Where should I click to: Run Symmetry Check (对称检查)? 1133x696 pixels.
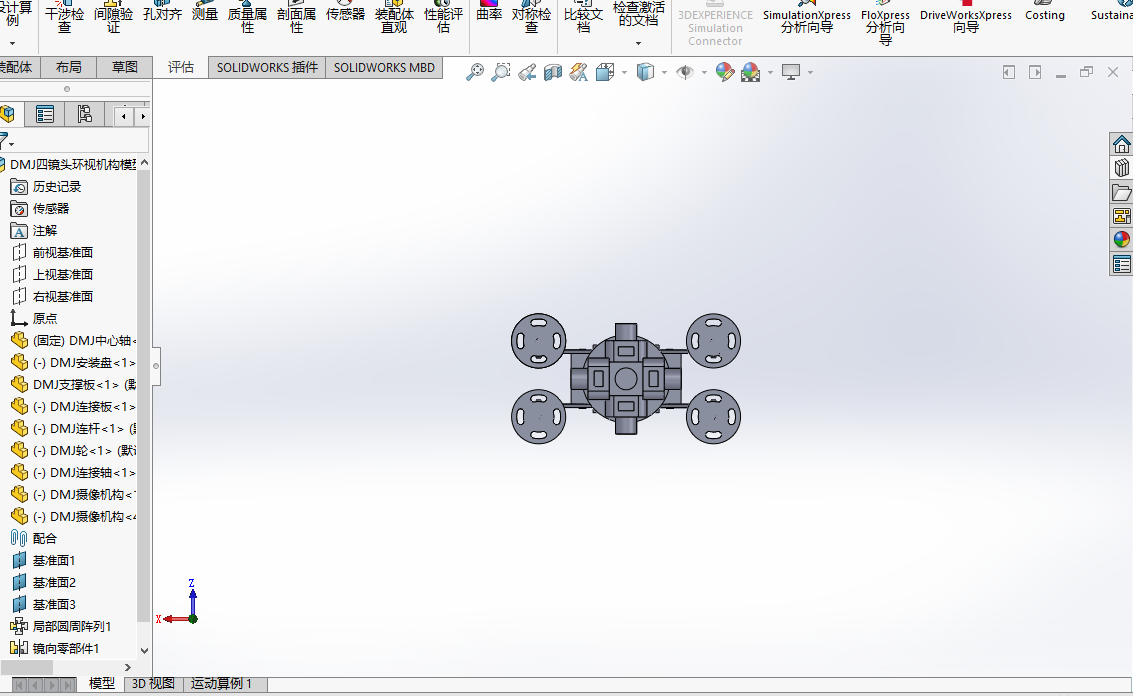tap(532, 17)
